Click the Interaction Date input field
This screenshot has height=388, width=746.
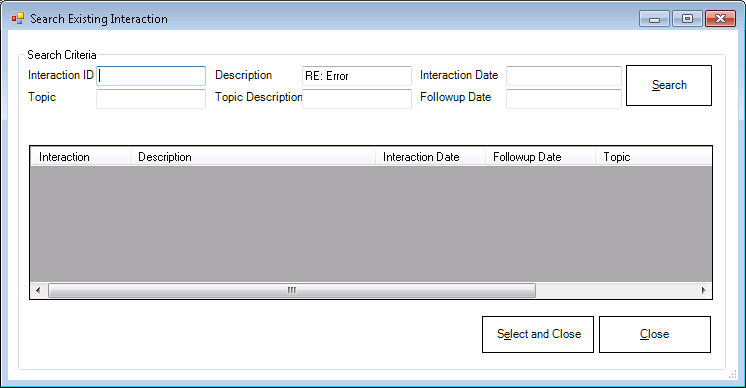pos(564,76)
